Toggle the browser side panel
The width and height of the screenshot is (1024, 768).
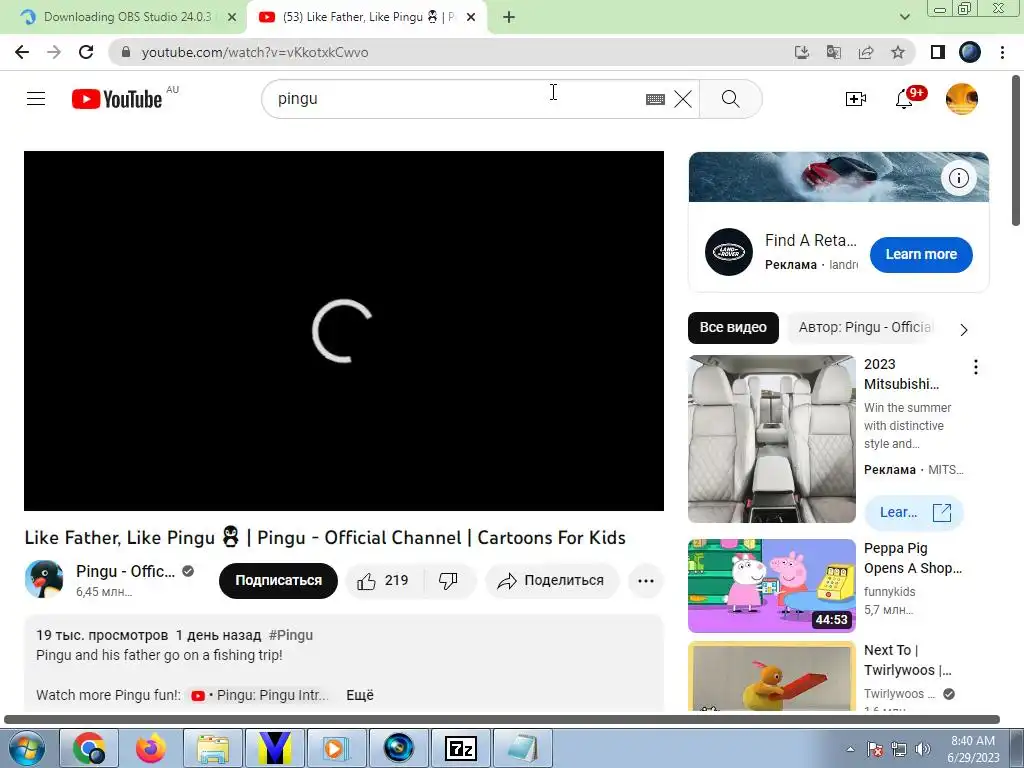click(938, 52)
